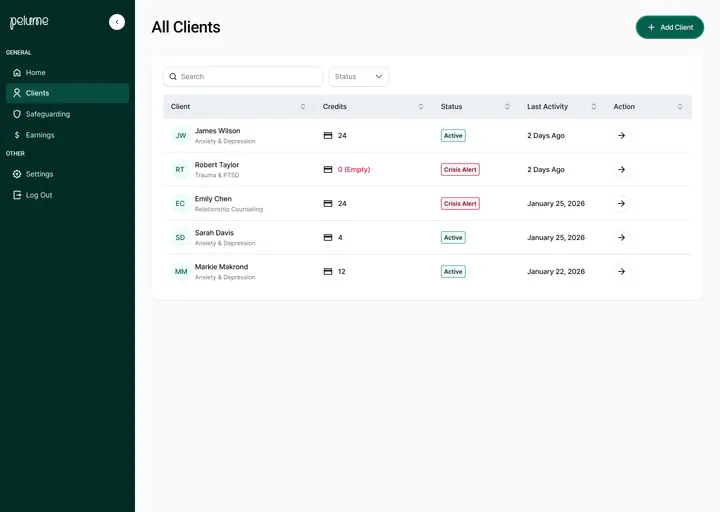Screen dimensions: 720x512
Task: Open Settings from the sidebar
Action: point(68,174)
